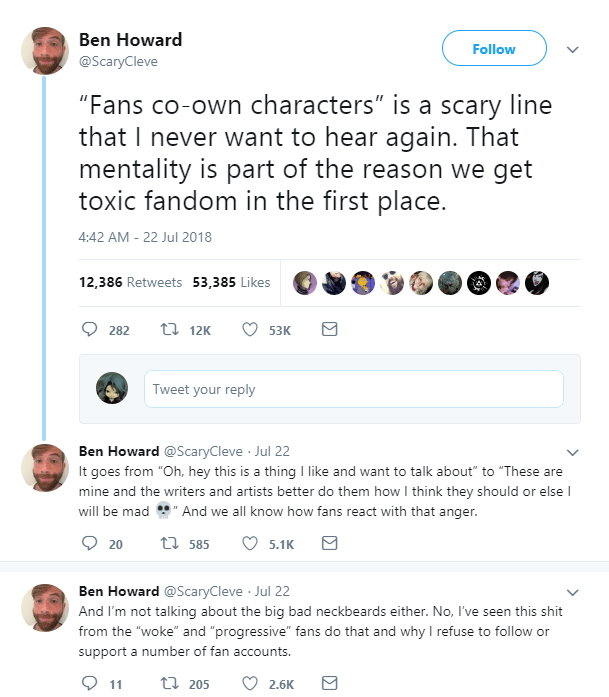Reply to the second tweet with 20 replies
This screenshot has width=609, height=697.
coord(88,544)
